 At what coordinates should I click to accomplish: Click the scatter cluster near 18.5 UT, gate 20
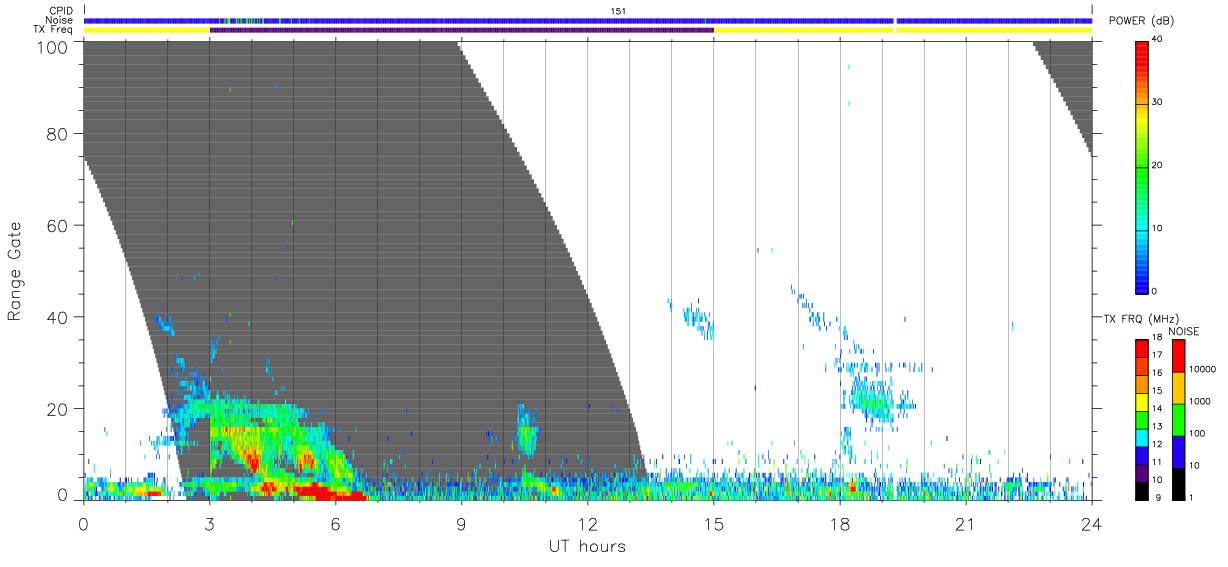coord(873,401)
